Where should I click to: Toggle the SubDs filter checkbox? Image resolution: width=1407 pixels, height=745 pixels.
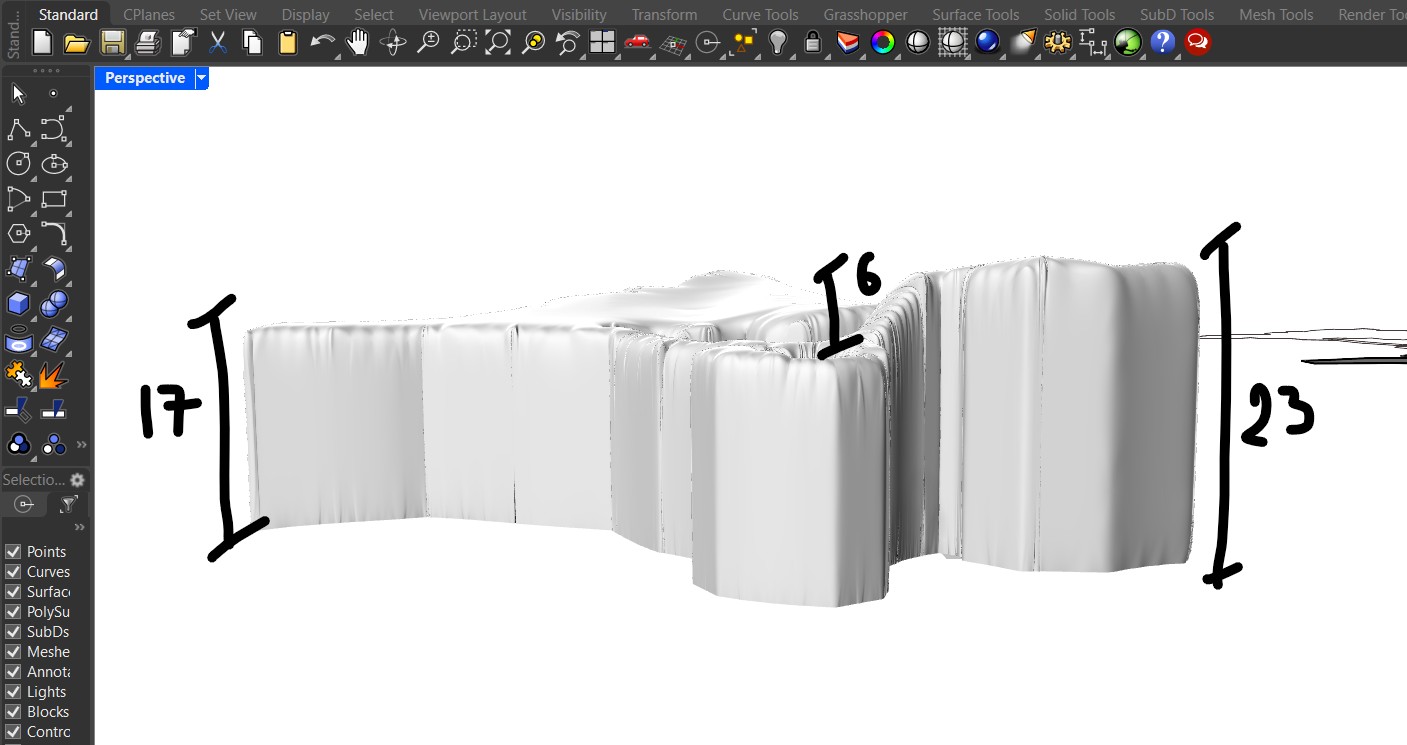pos(13,632)
